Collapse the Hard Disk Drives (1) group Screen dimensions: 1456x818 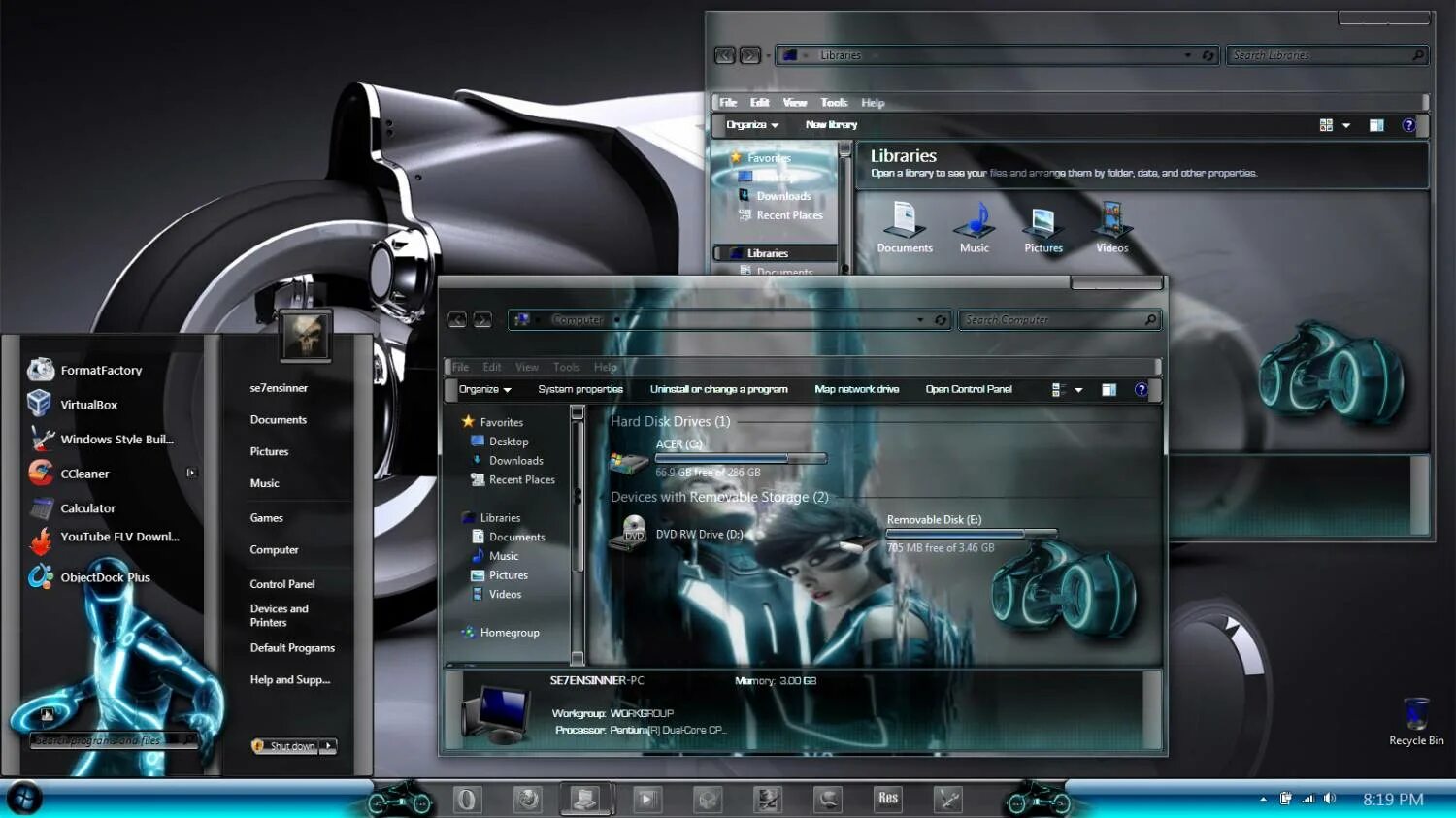tap(670, 421)
